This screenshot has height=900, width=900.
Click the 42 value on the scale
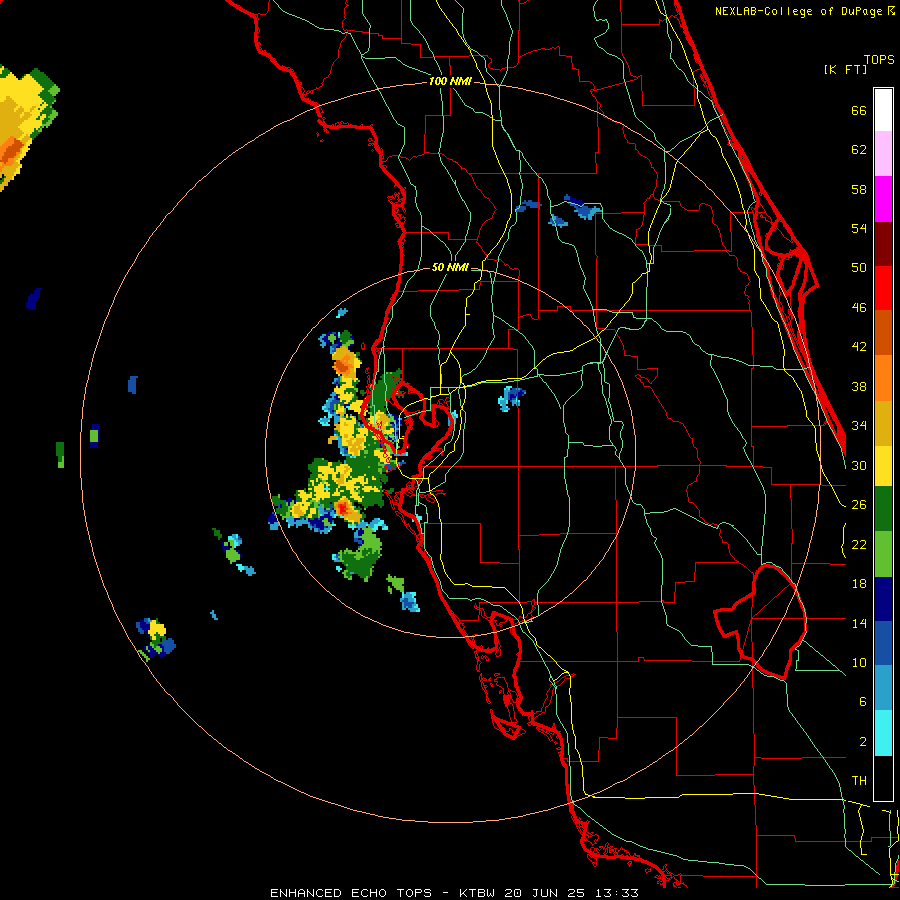click(859, 347)
